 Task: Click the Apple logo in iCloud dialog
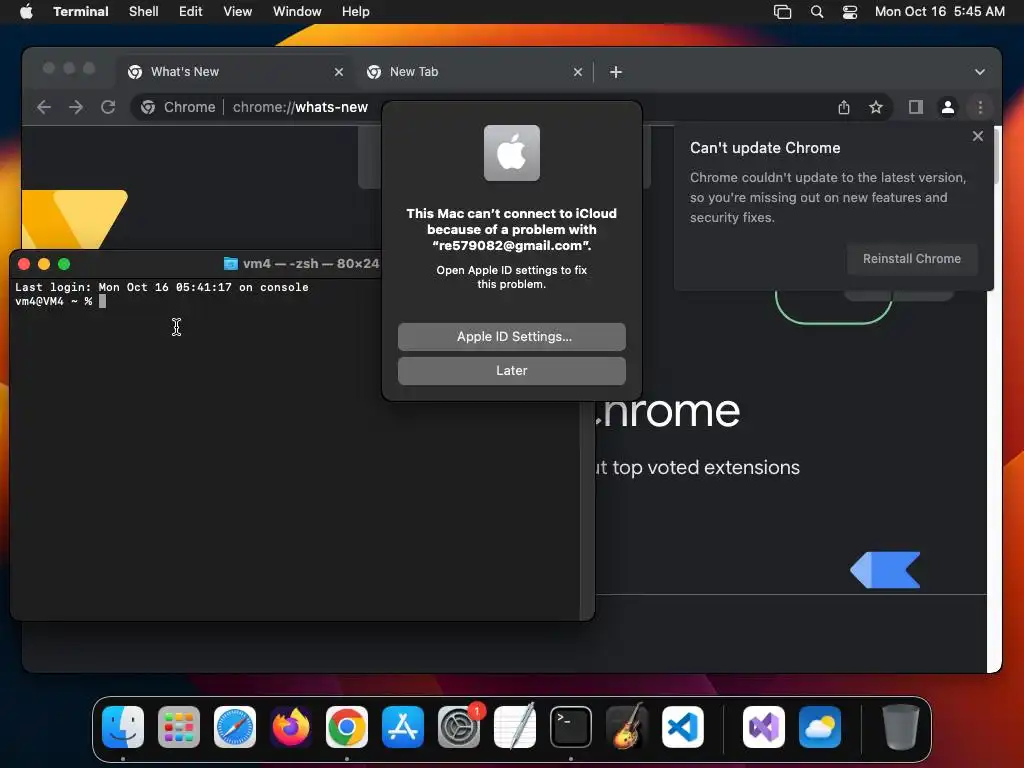512,153
